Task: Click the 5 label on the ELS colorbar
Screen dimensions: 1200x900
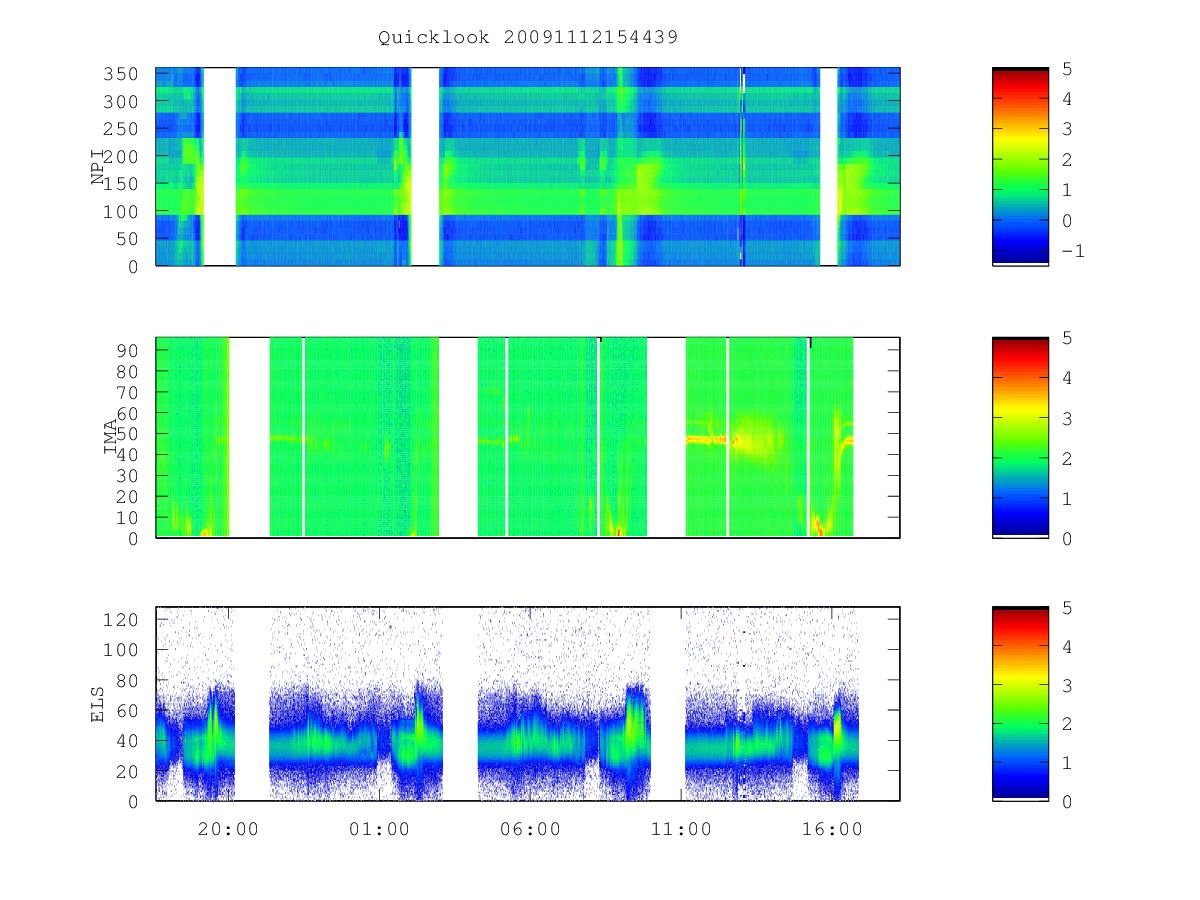Action: coord(1067,608)
